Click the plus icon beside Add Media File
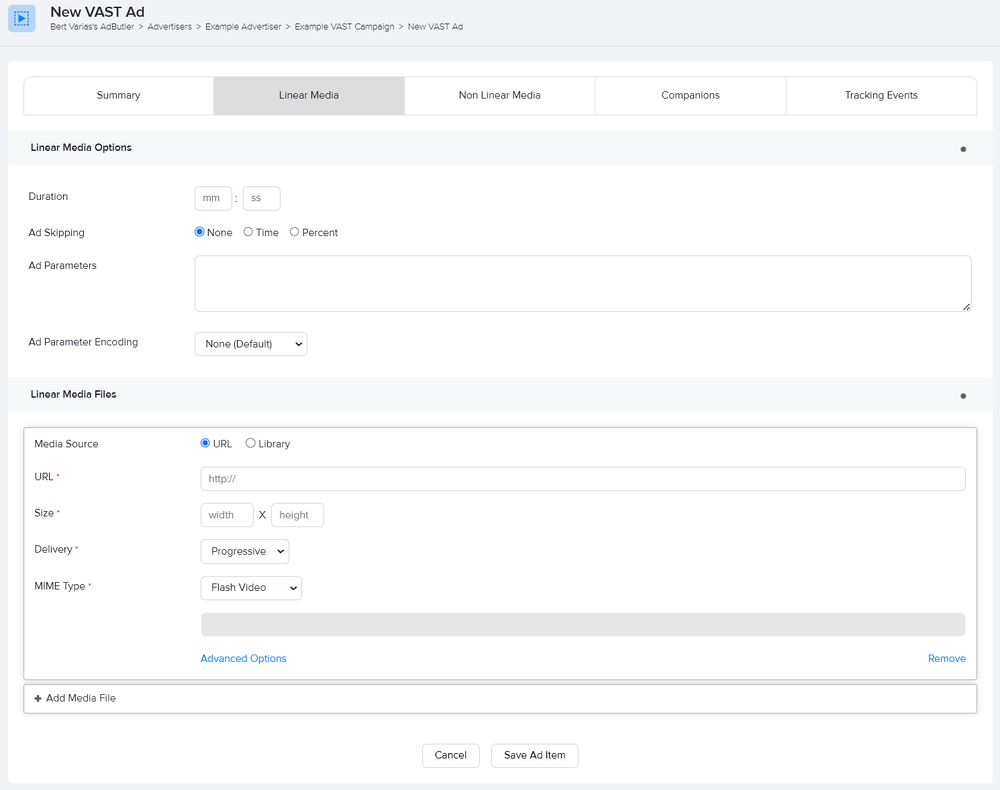This screenshot has height=790, width=1000. (x=38, y=698)
